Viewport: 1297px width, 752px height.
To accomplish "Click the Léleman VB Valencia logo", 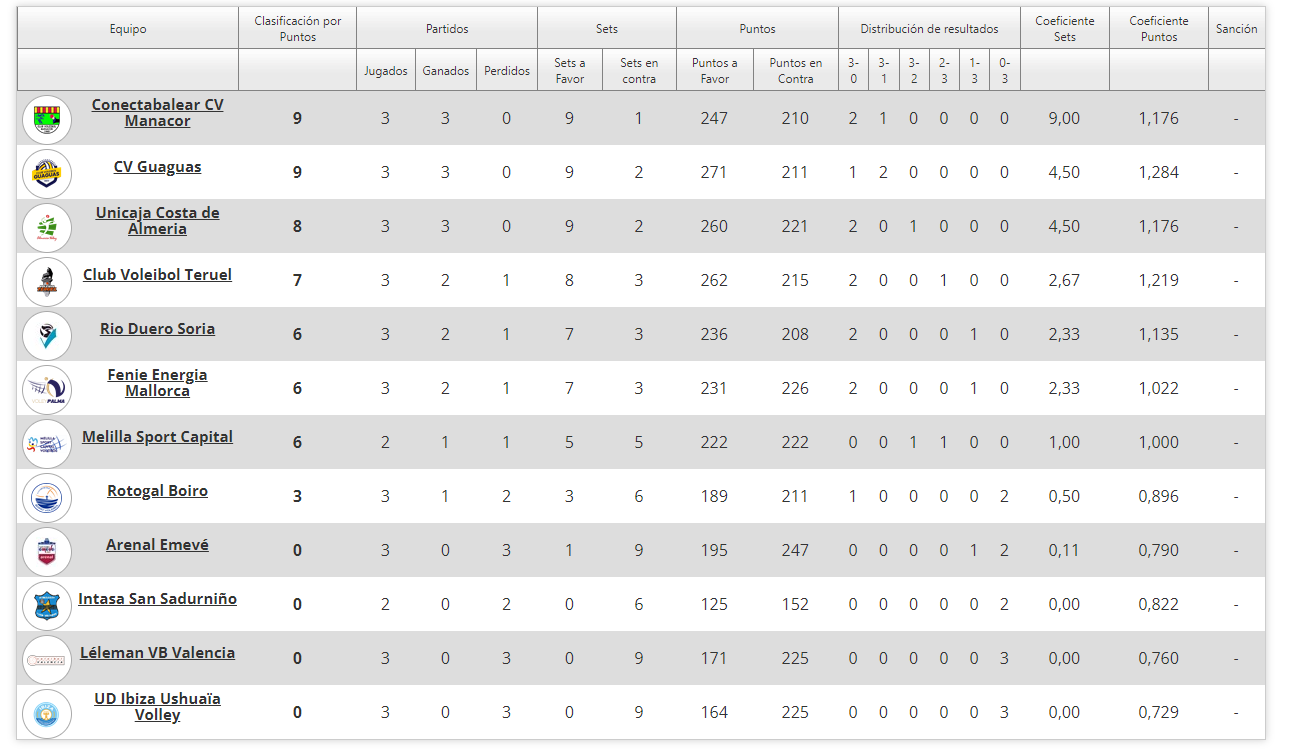I will coord(47,660).
